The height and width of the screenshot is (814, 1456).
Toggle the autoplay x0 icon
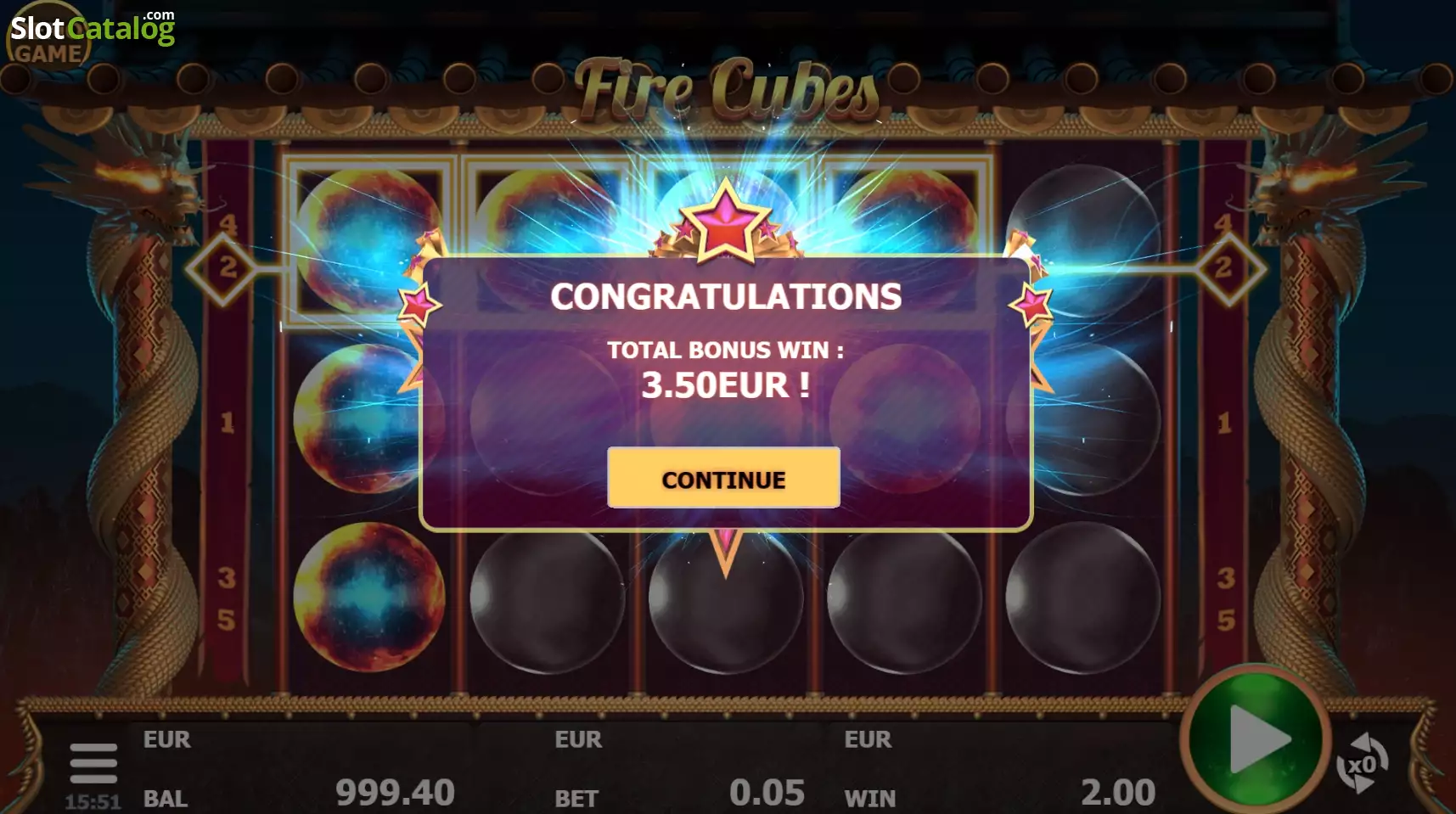coord(1362,763)
